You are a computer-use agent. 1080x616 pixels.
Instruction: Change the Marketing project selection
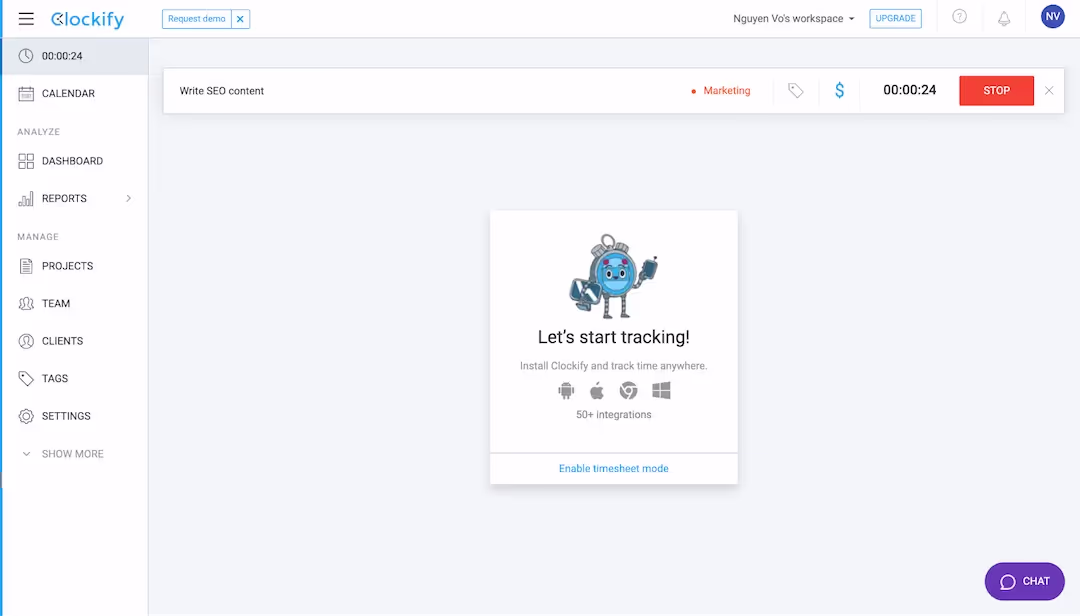tap(720, 91)
